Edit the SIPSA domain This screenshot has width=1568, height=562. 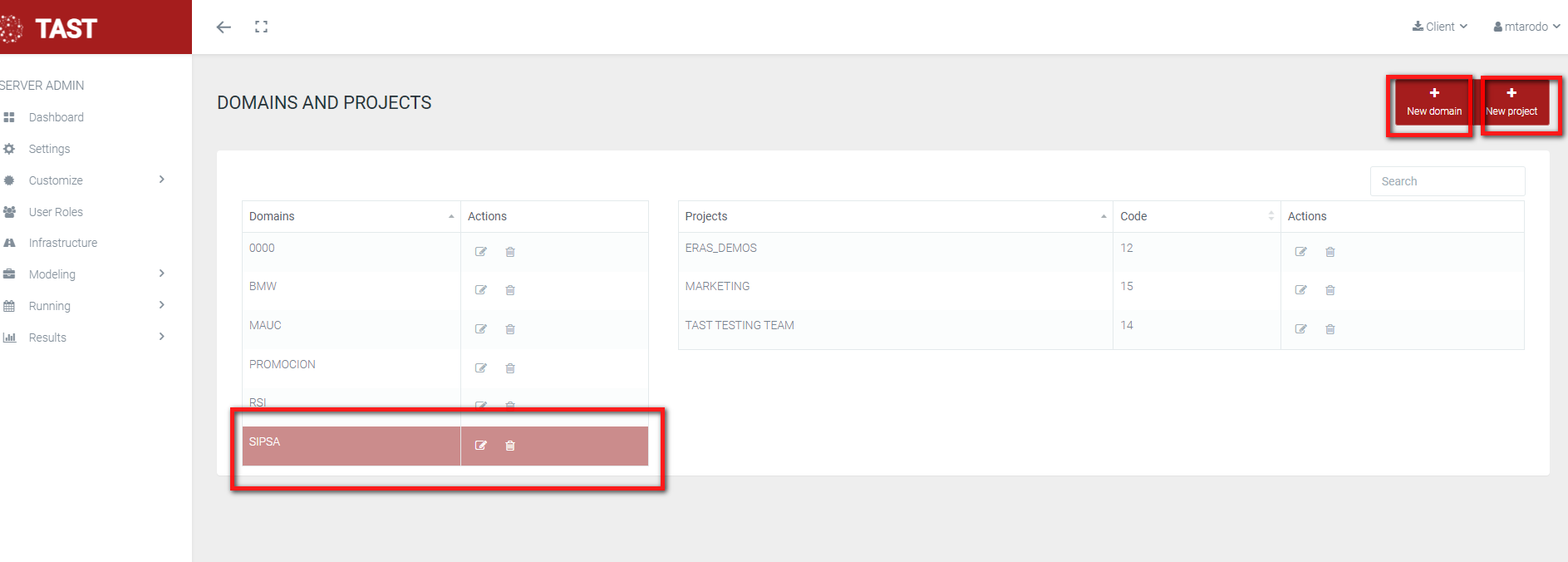pyautogui.click(x=480, y=446)
